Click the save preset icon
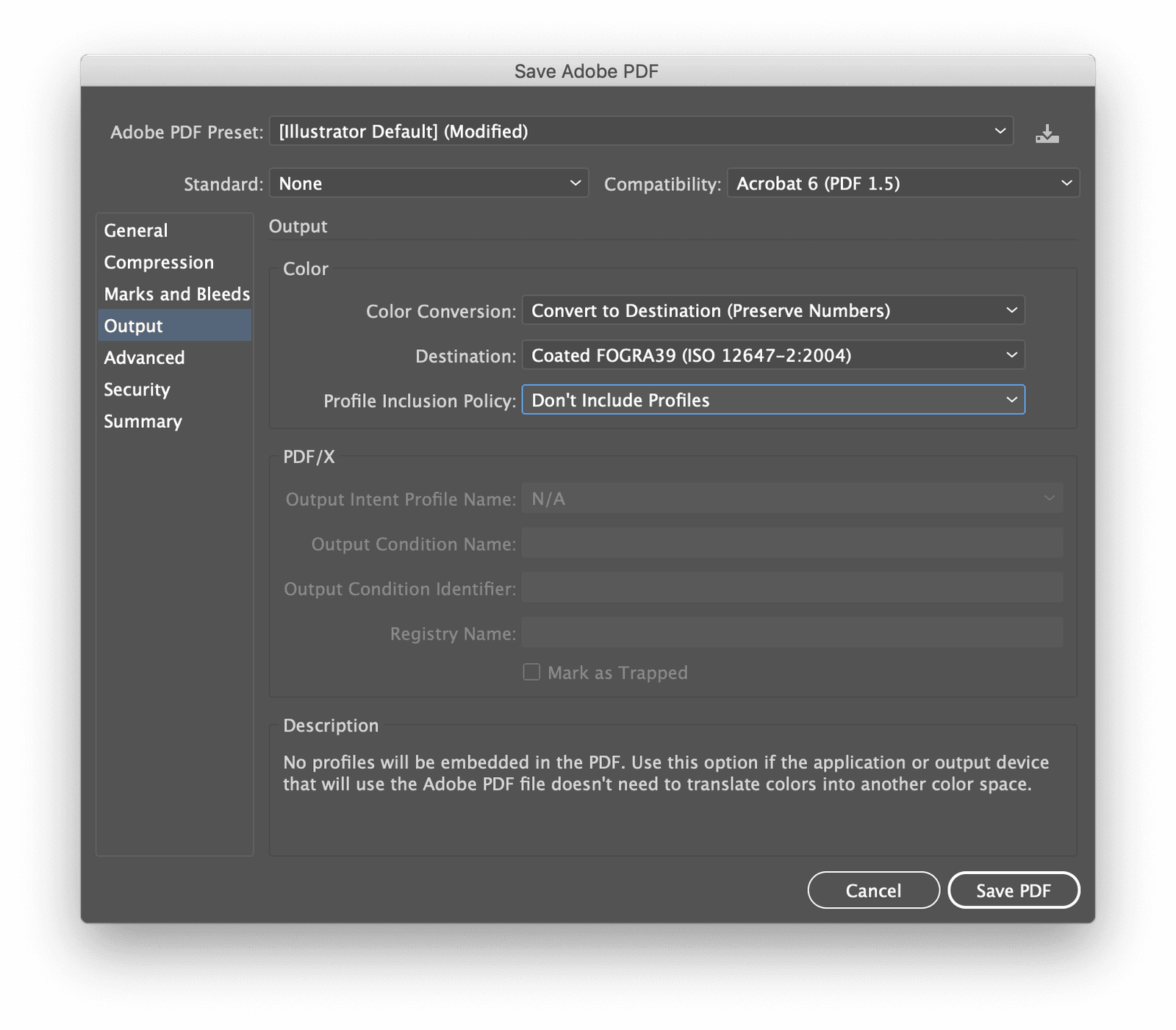 pos(1047,133)
